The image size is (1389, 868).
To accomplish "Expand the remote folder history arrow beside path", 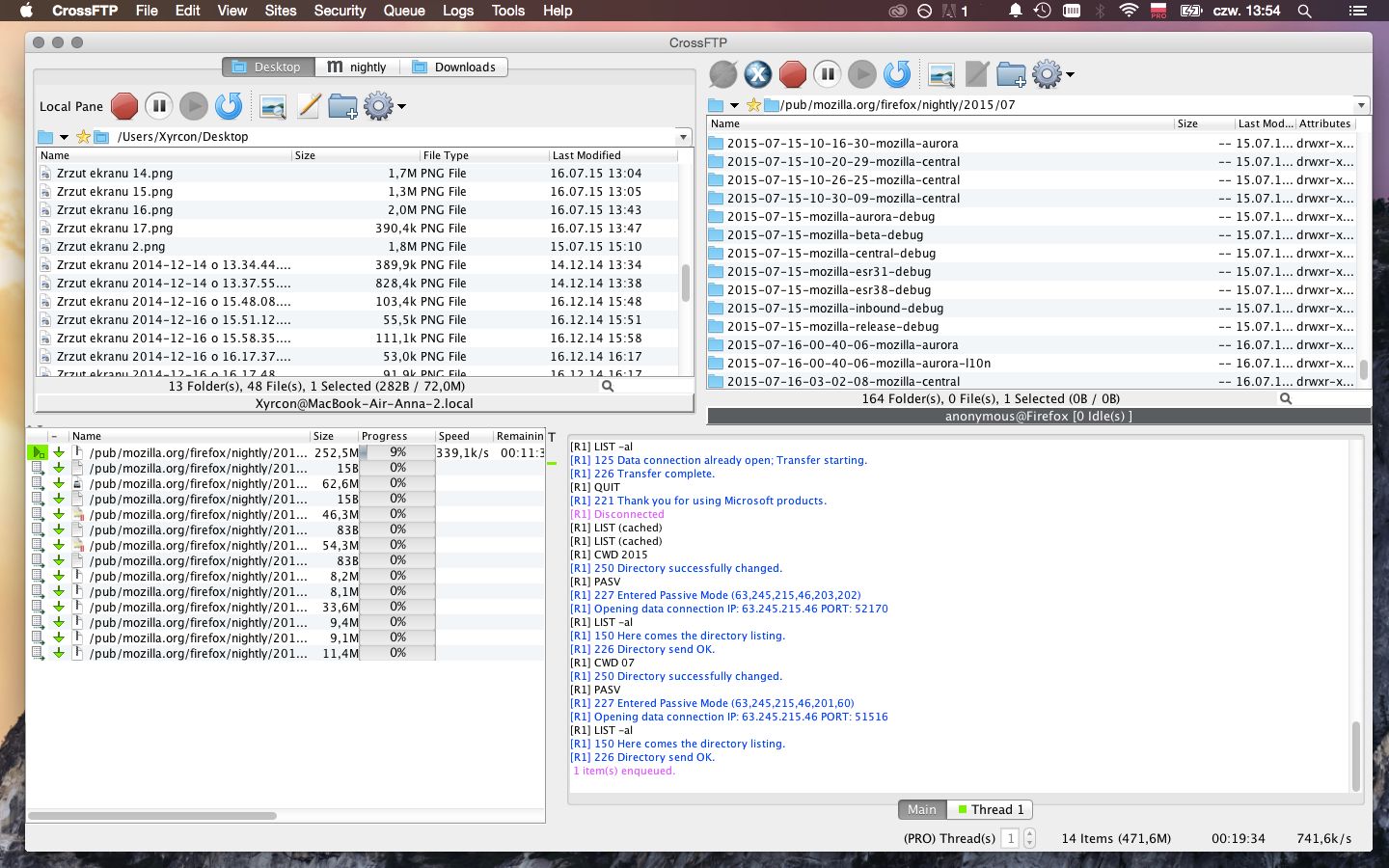I will 734,105.
